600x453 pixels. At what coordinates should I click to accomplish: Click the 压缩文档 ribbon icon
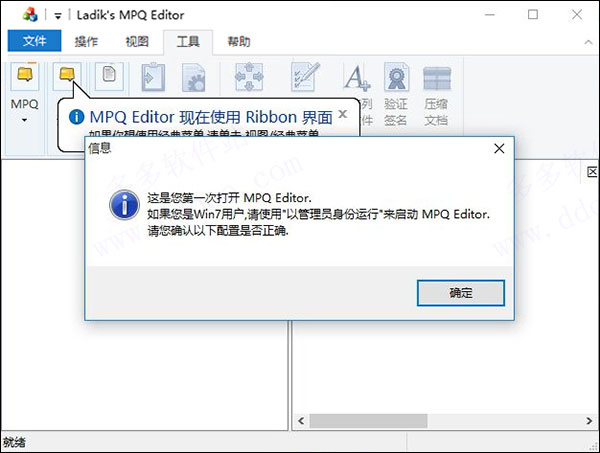tap(437, 78)
